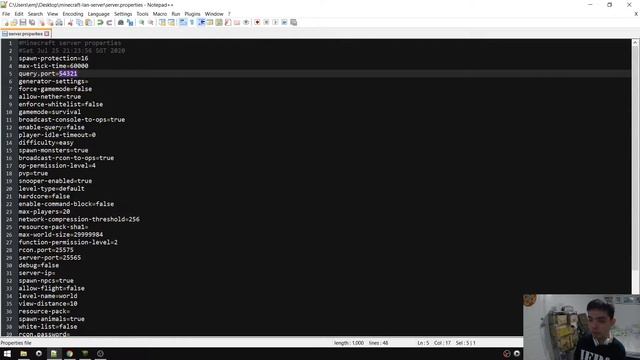Open the Run menu
The image size is (640, 360).
[176, 14]
